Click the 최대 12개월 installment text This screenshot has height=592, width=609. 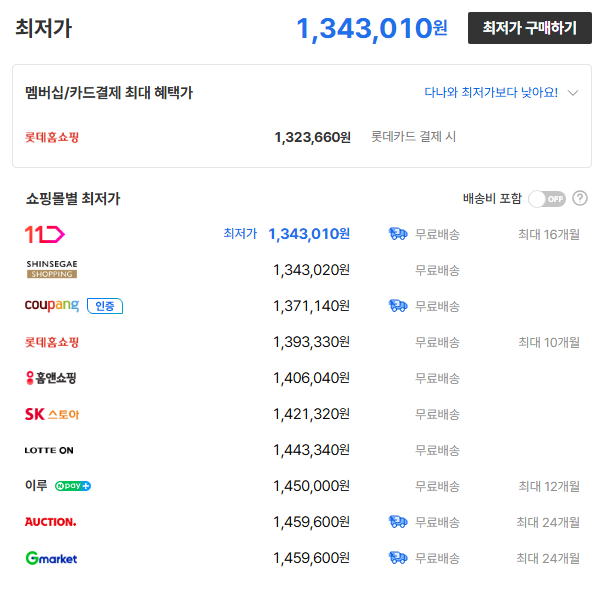tap(549, 486)
